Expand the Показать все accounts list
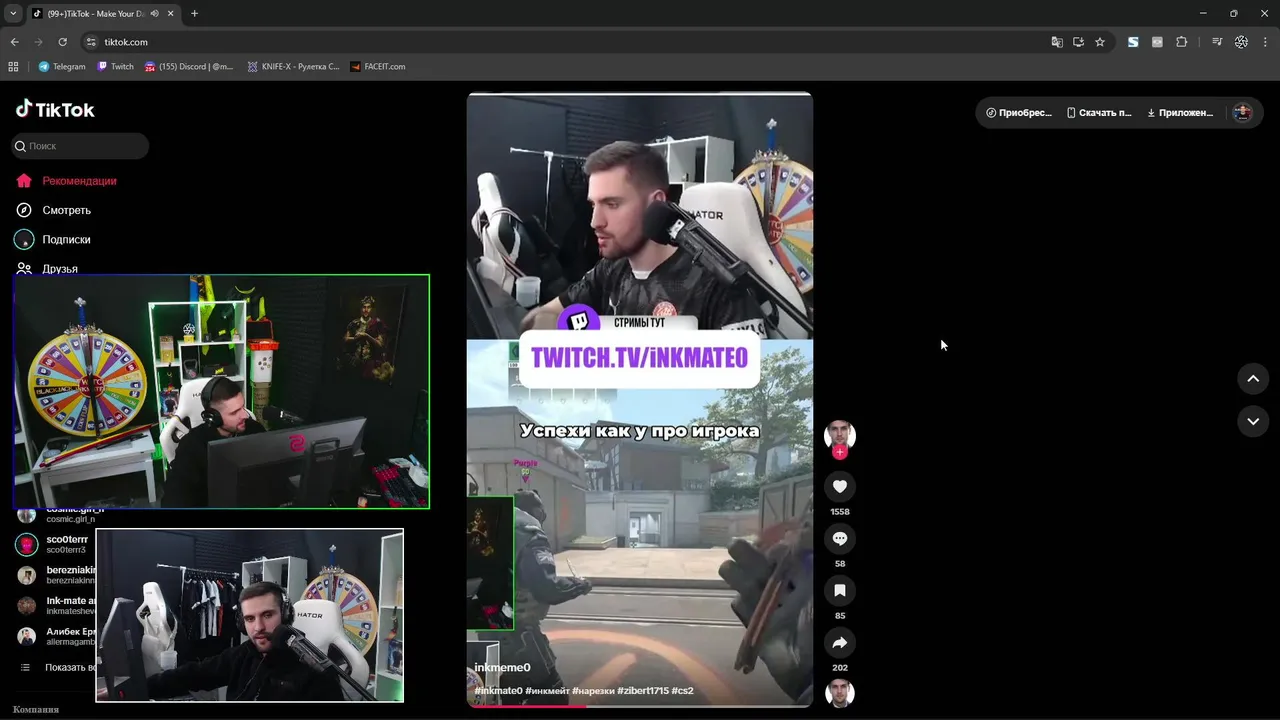 click(58, 667)
